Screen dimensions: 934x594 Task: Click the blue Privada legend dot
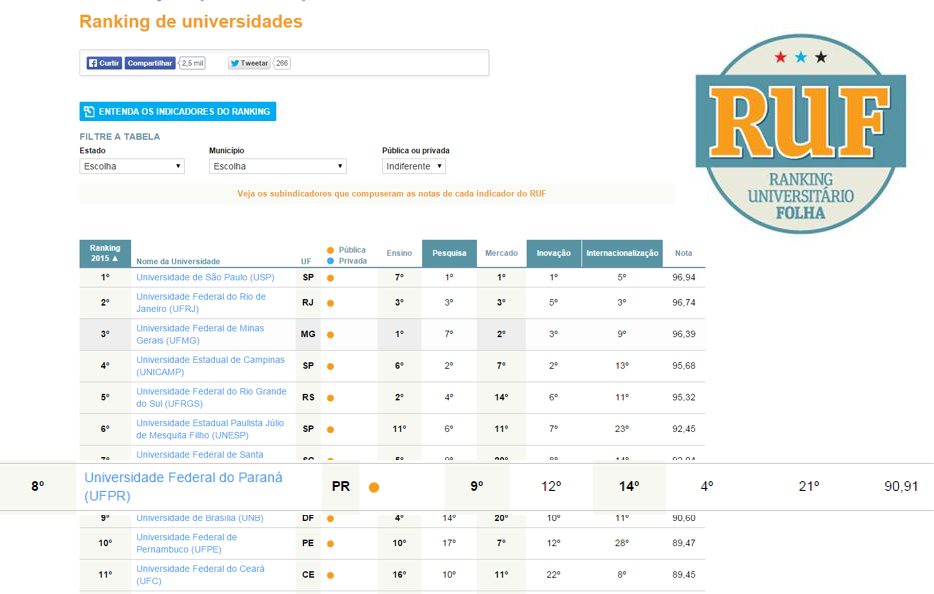click(331, 261)
